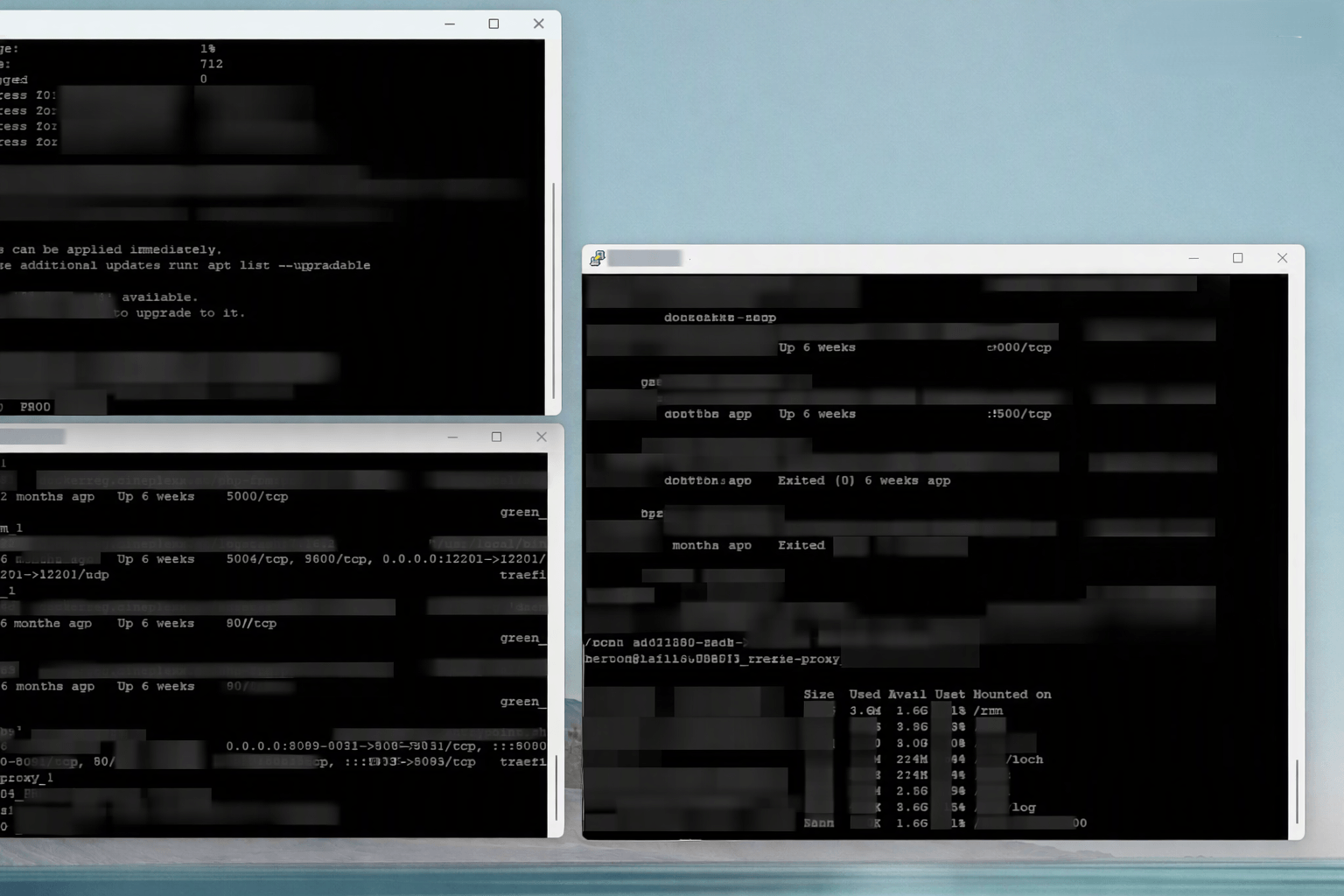The width and height of the screenshot is (1344, 896).
Task: Close the bottom-left container list terminal
Action: (541, 437)
